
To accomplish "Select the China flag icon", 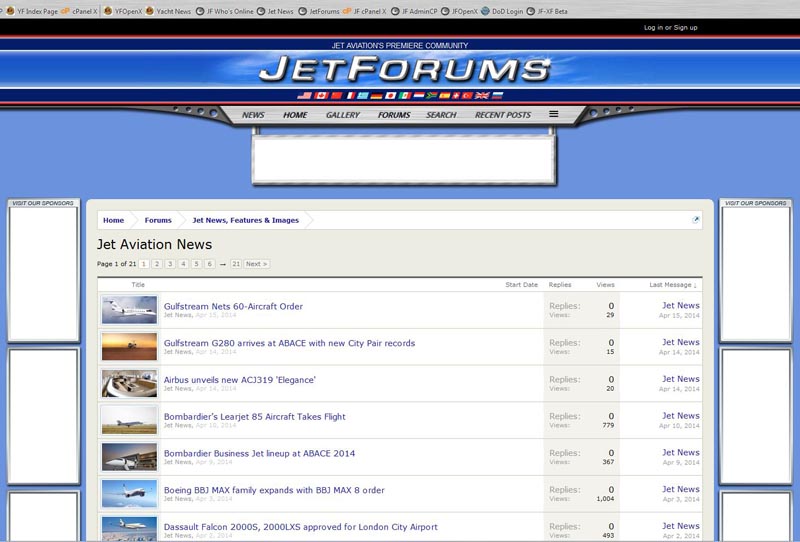I will coord(337,95).
